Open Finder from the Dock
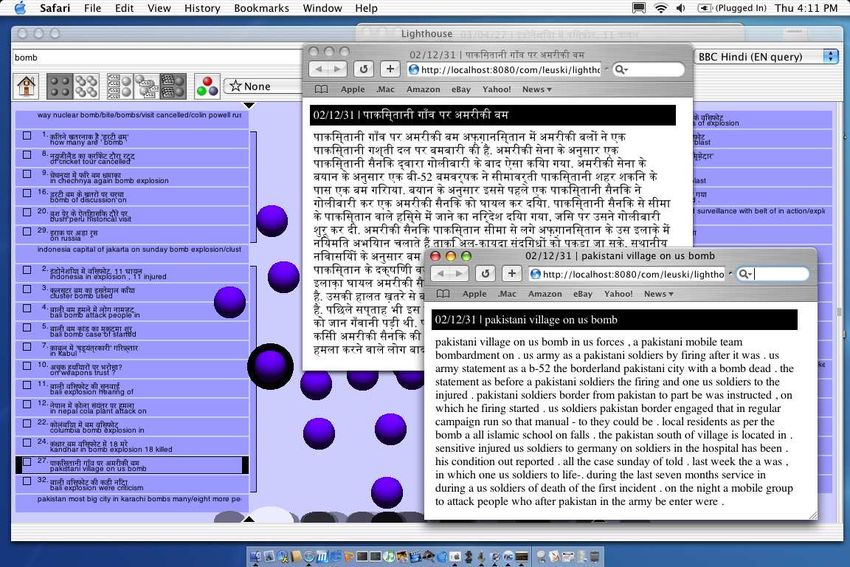Viewport: 850px width, 567px height. click(255, 557)
